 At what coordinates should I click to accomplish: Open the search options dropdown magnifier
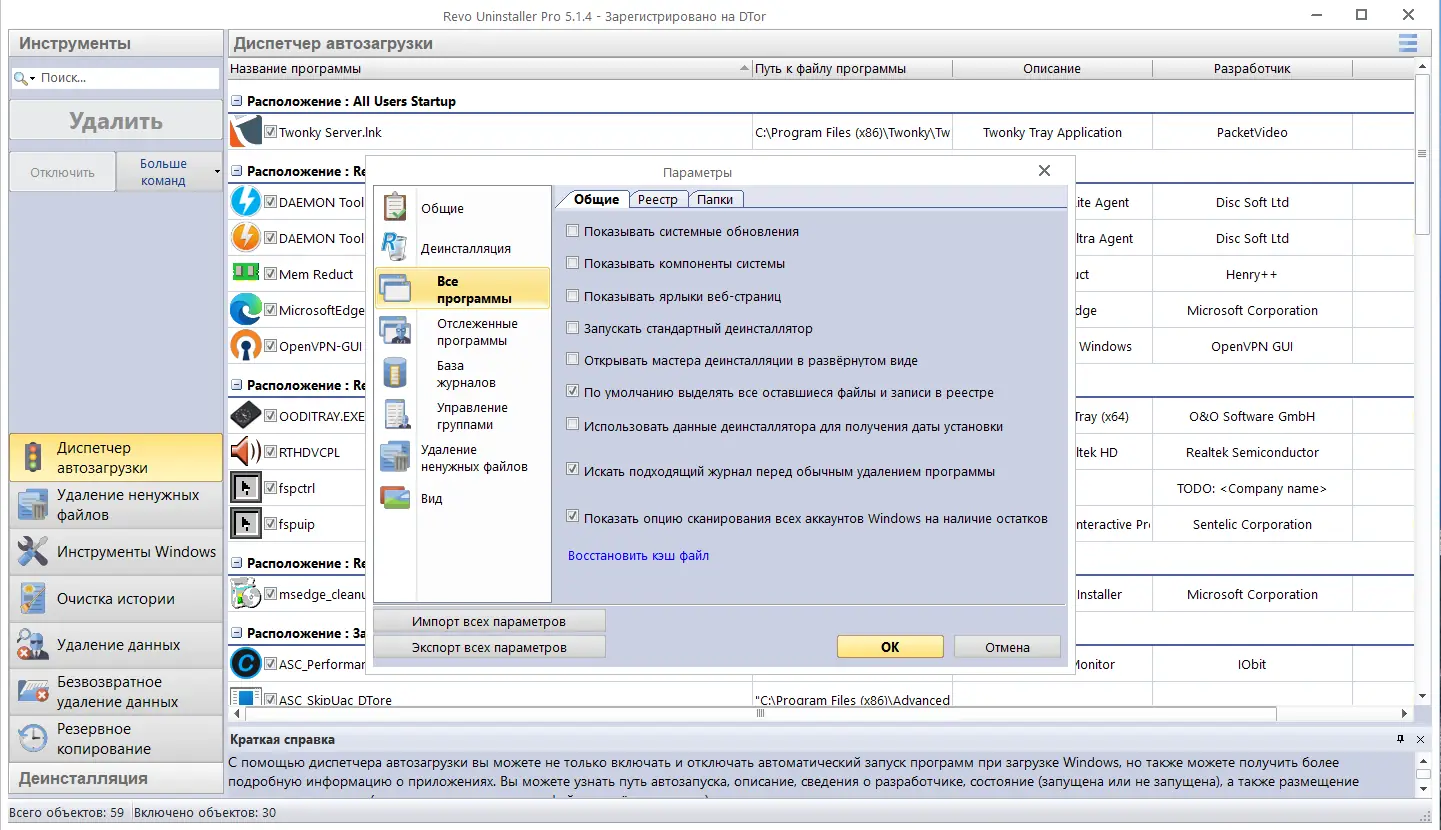(x=25, y=78)
